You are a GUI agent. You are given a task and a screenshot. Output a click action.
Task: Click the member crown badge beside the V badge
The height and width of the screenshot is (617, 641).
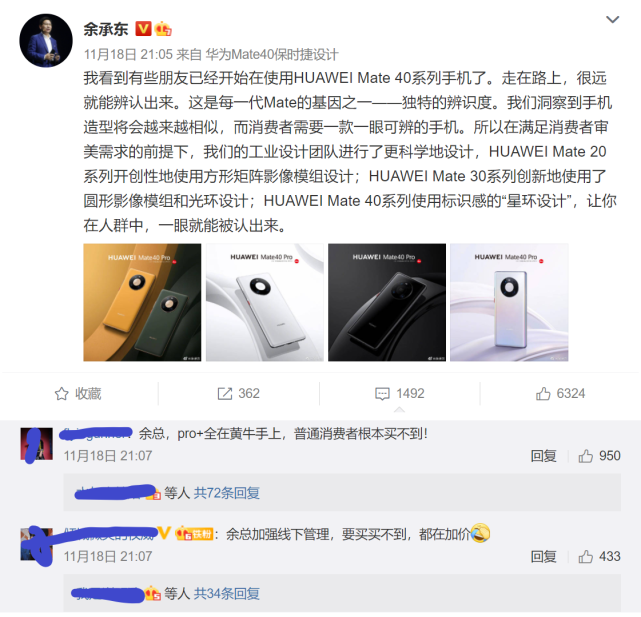[x=162, y=29]
